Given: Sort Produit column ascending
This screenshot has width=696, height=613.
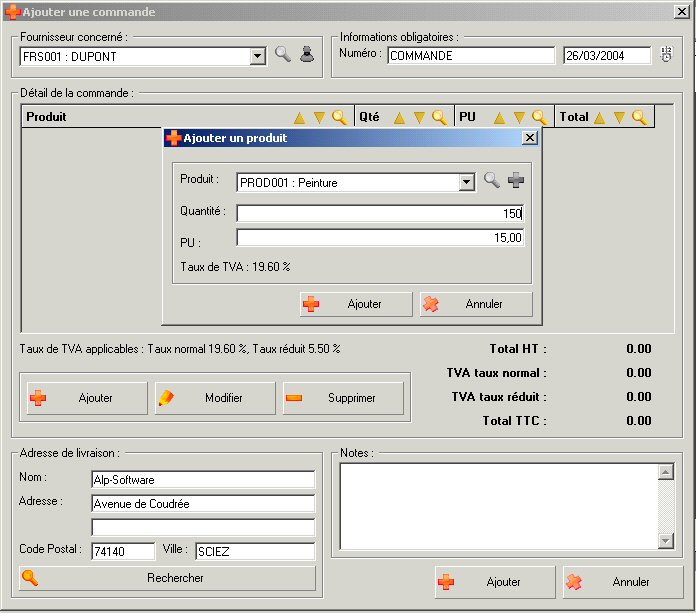Looking at the screenshot, I should (x=300, y=118).
